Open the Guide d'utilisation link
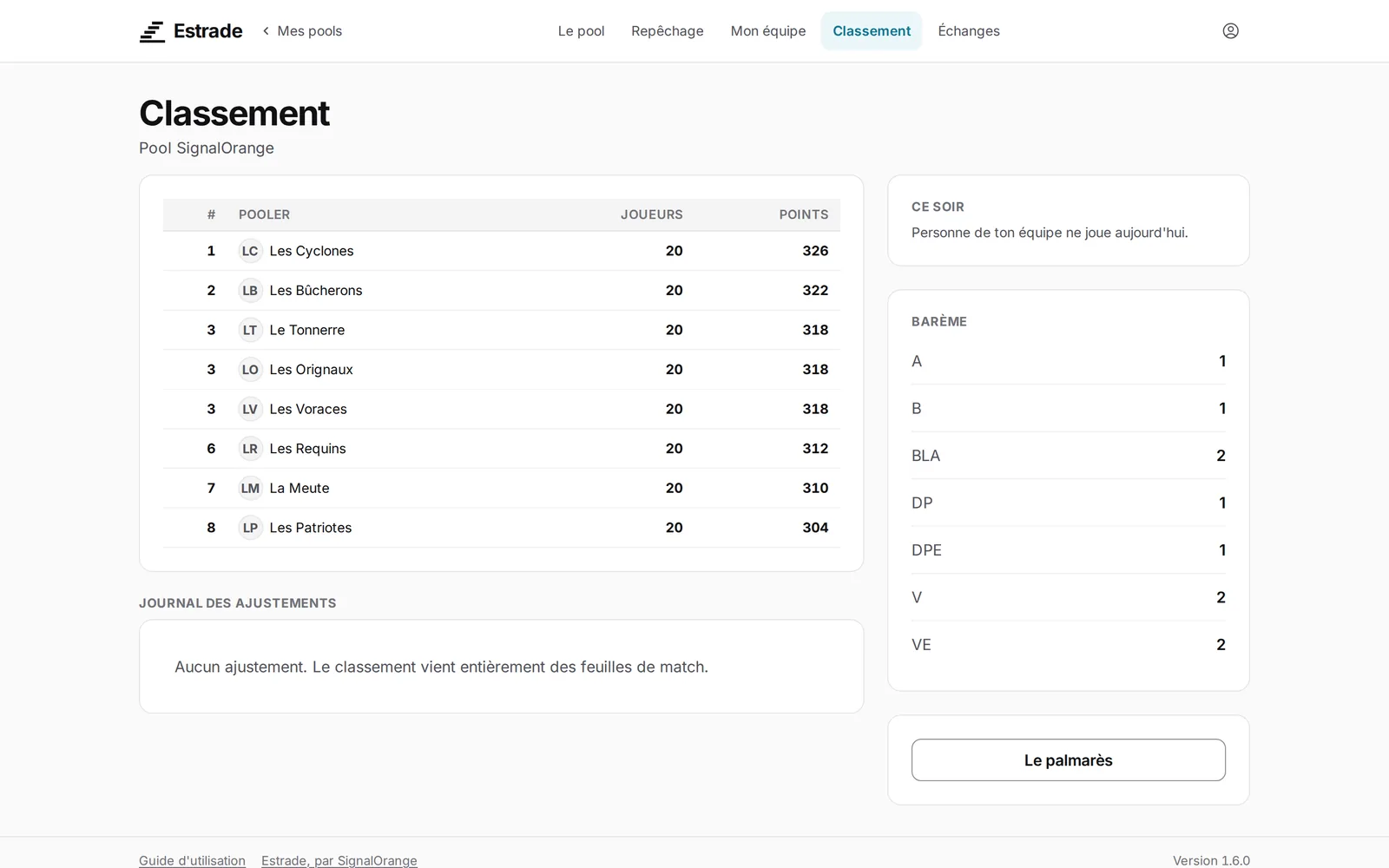The height and width of the screenshot is (868, 1389). [x=192, y=860]
